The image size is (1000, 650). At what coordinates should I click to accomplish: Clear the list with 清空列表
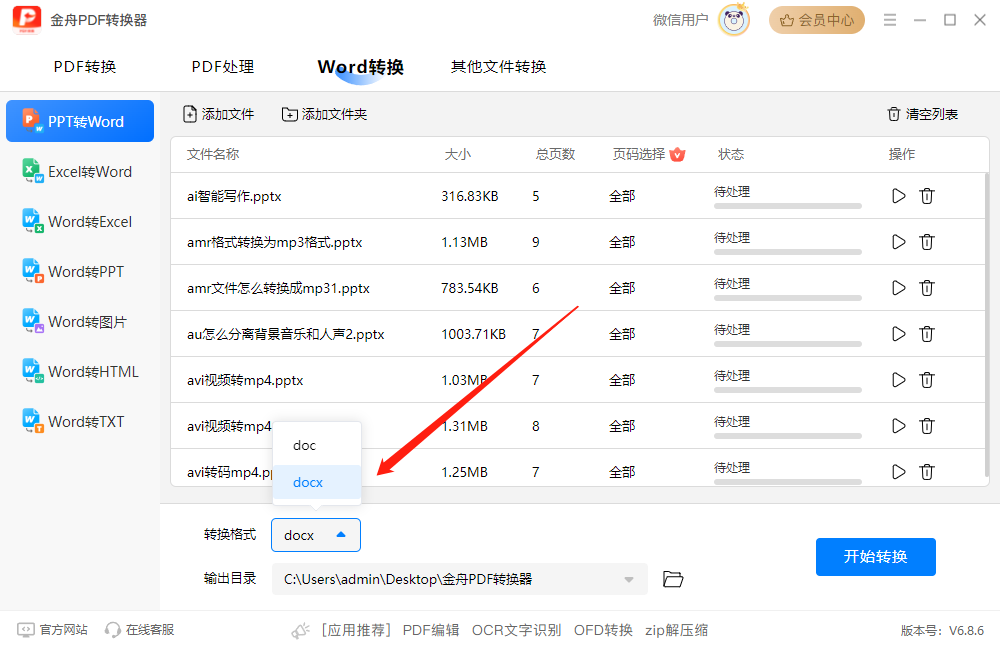922,114
